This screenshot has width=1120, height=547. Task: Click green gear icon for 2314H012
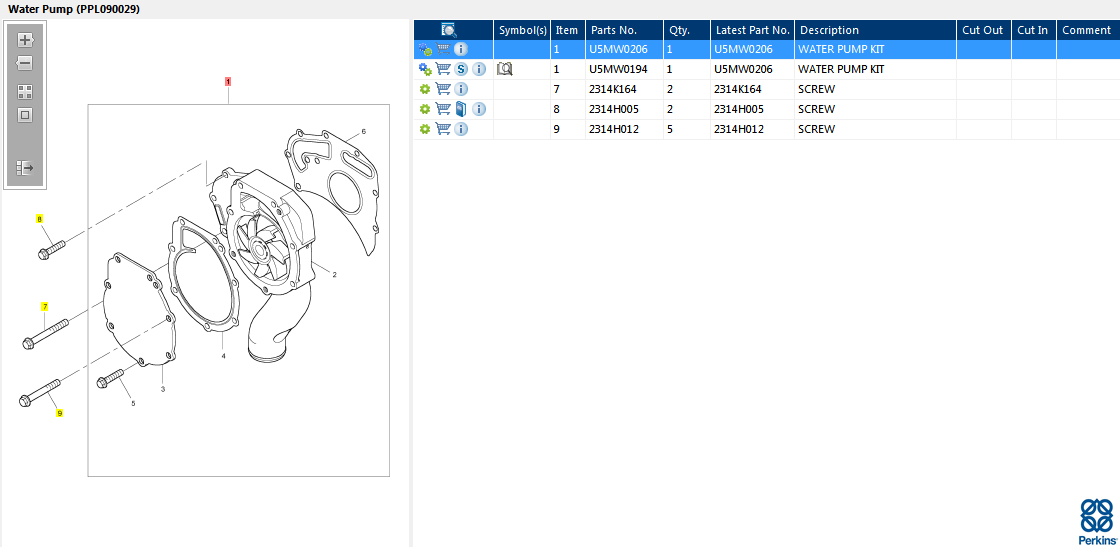point(425,129)
